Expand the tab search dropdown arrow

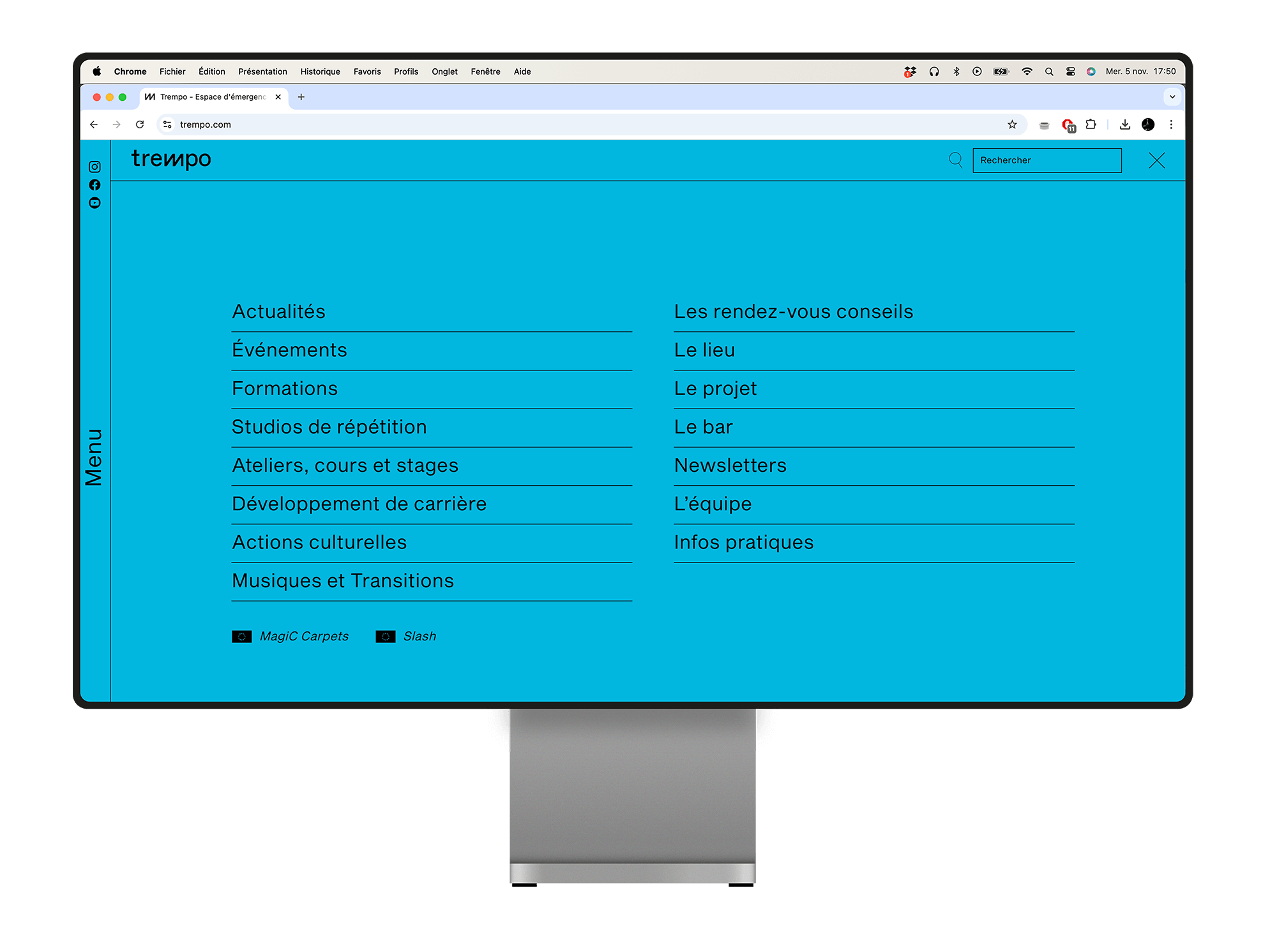[1172, 97]
